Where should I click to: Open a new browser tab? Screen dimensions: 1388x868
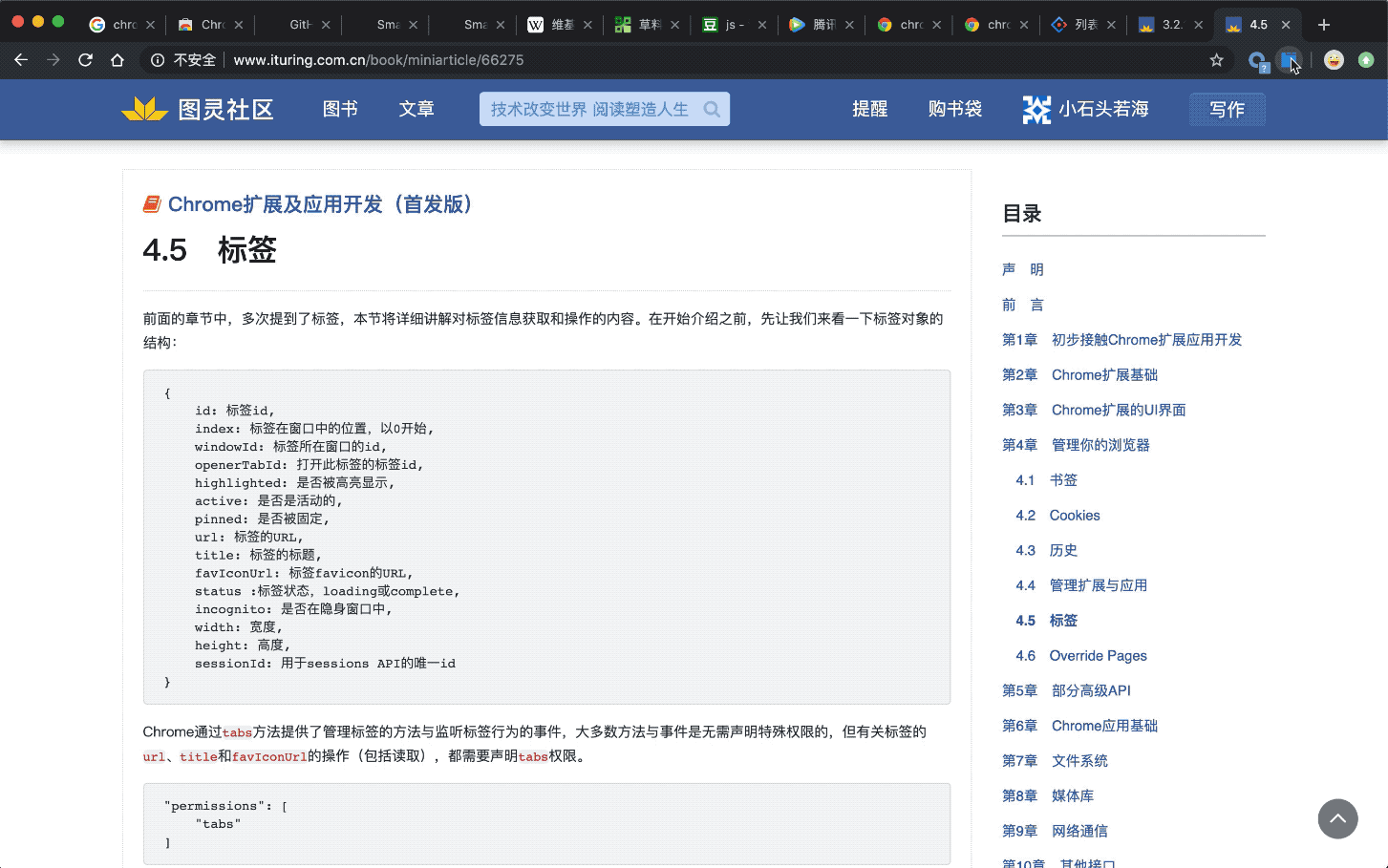click(x=1323, y=25)
